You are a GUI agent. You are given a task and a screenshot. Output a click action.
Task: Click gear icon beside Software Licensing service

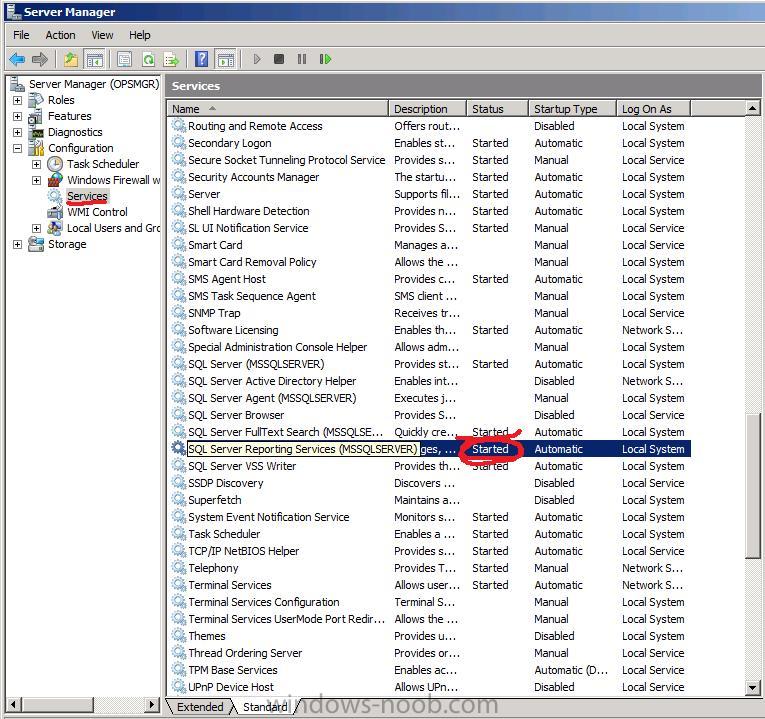coord(179,329)
